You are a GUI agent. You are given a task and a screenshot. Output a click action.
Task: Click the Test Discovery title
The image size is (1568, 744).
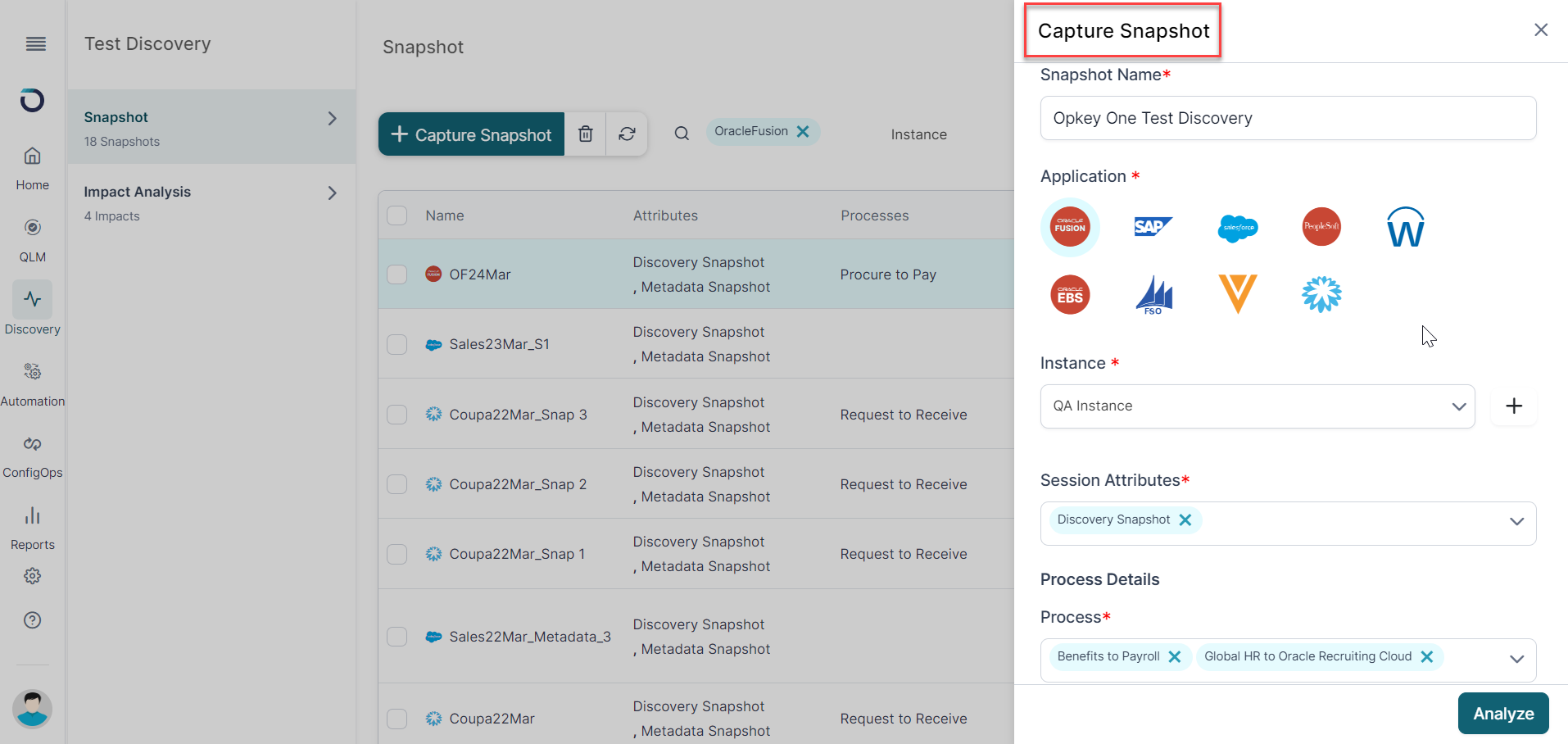147,44
